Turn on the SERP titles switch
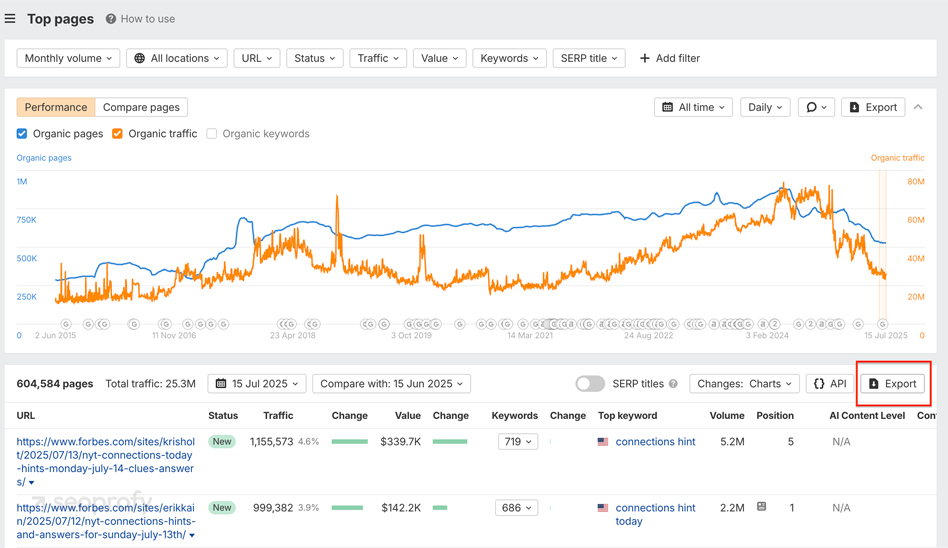This screenshot has height=548, width=948. click(x=590, y=383)
